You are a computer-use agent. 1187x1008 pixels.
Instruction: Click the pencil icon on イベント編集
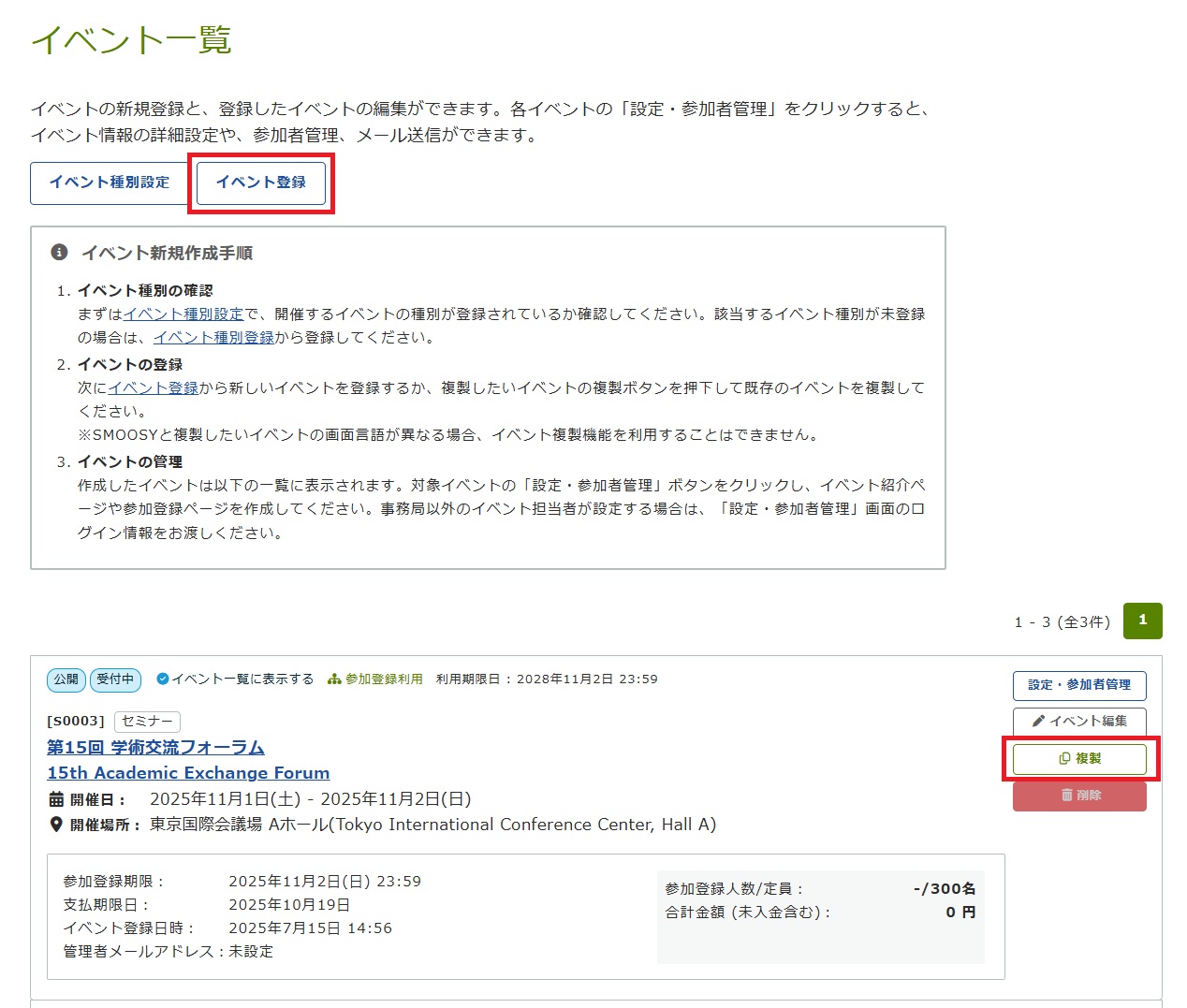point(1038,722)
